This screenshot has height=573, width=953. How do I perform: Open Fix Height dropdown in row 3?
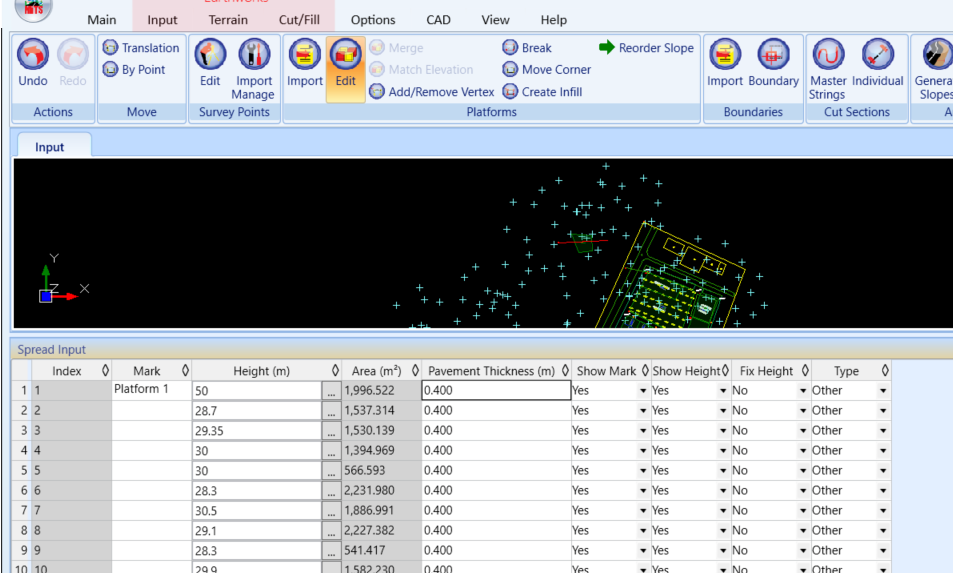(803, 431)
